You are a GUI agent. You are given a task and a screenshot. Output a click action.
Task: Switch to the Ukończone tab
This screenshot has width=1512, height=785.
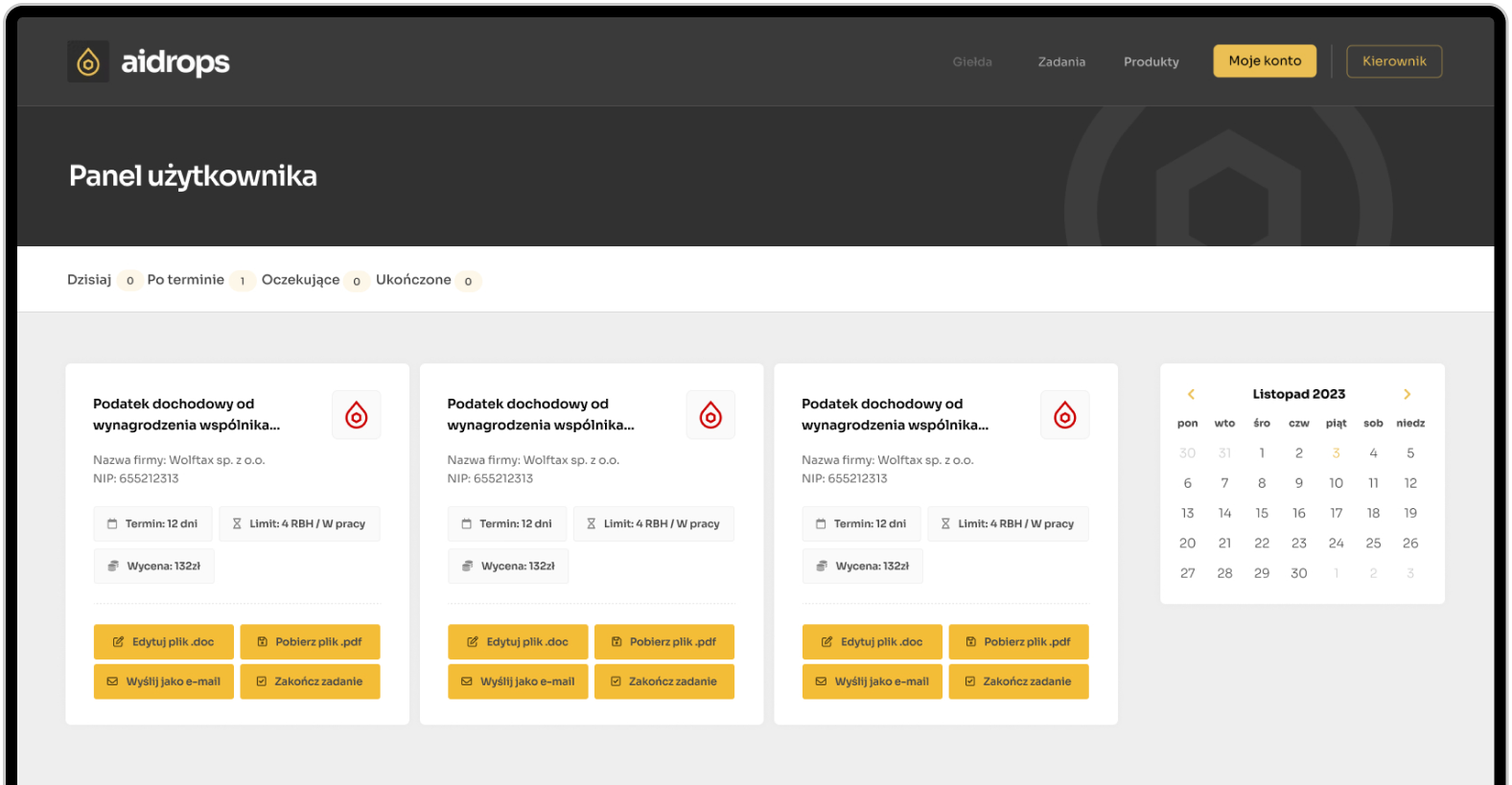tap(413, 280)
